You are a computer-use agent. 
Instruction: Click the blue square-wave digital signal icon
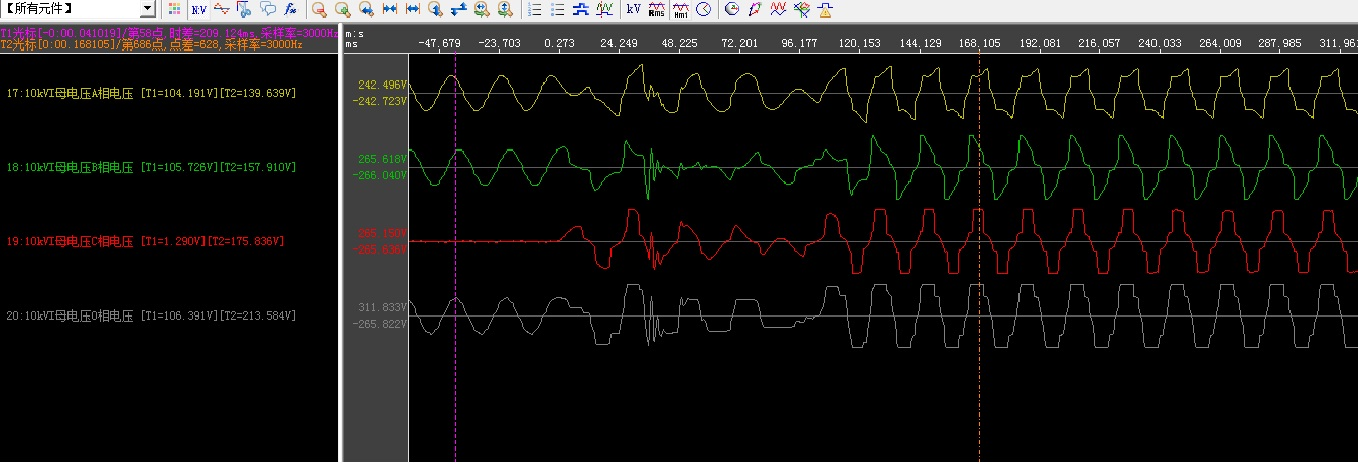[x=580, y=9]
